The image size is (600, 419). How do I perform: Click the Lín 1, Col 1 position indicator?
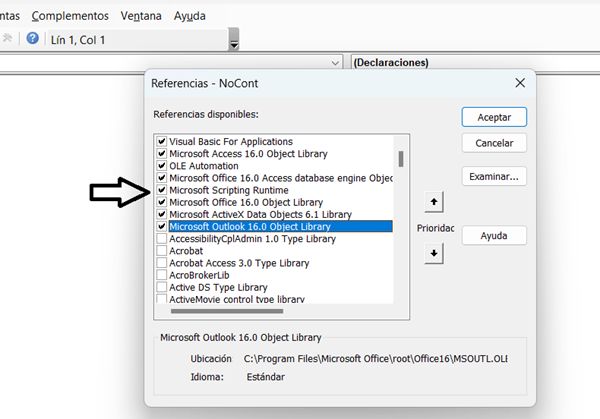[x=78, y=40]
